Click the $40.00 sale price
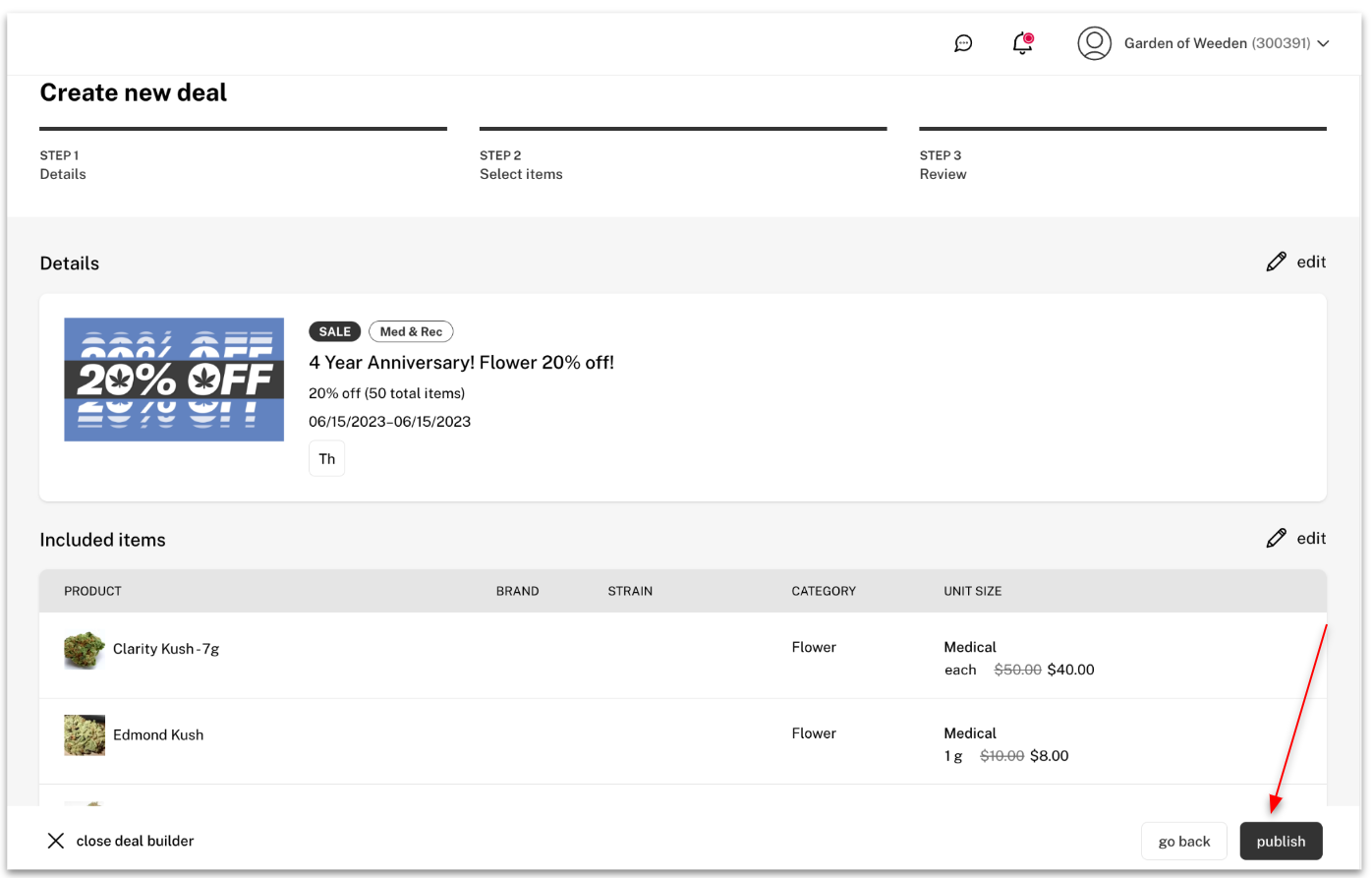 [1070, 670]
